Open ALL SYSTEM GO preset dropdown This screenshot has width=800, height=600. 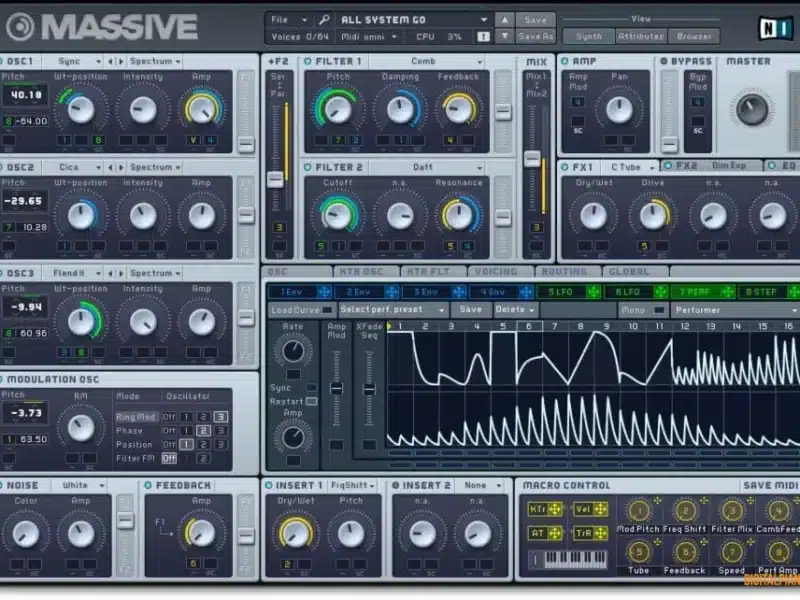coord(413,20)
